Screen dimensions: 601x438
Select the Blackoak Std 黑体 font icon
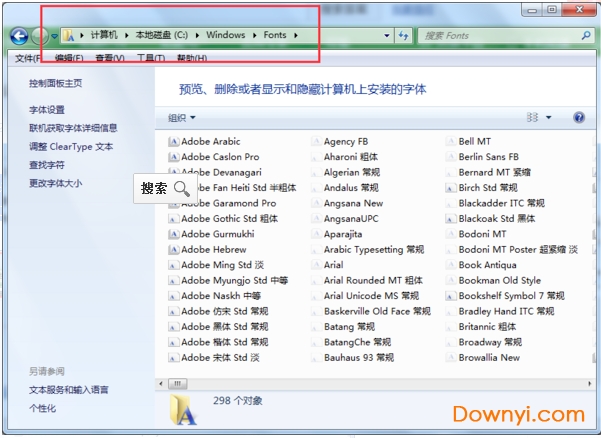pyautogui.click(x=451, y=219)
